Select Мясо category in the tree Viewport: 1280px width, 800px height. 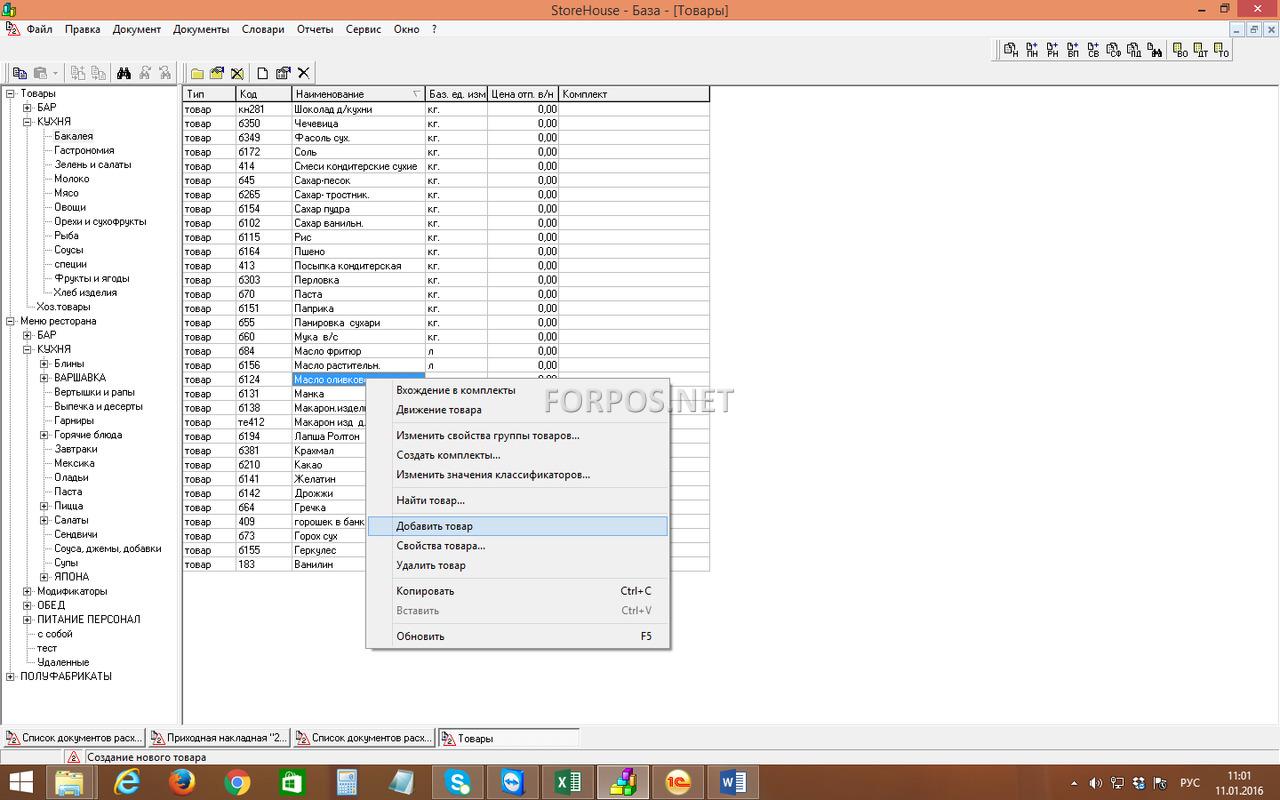(x=66, y=193)
